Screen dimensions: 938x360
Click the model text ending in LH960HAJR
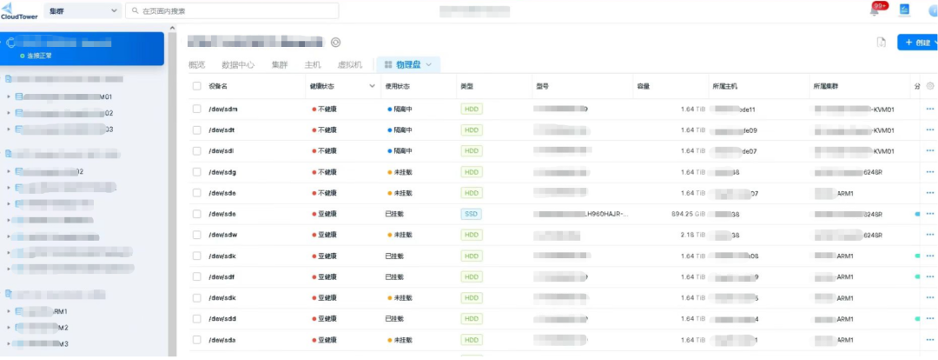tap(581, 214)
